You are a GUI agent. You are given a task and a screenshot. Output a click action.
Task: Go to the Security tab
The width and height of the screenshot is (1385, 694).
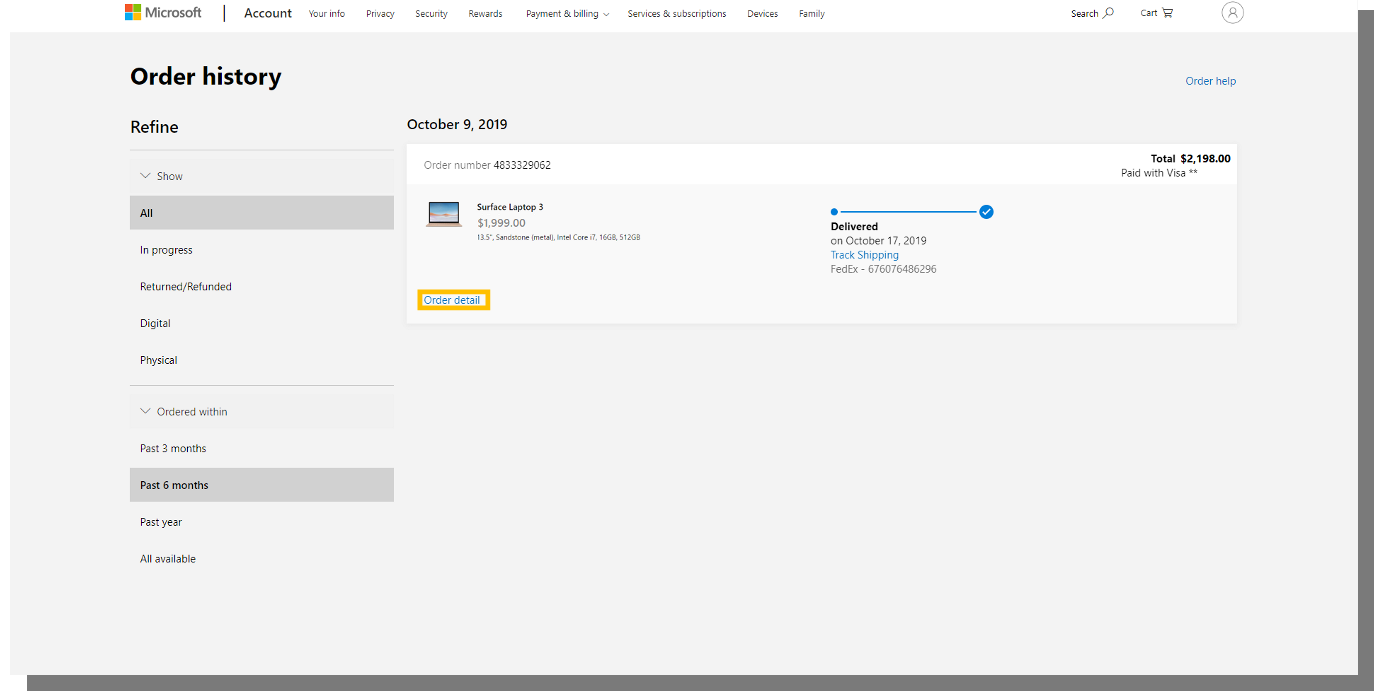point(431,14)
